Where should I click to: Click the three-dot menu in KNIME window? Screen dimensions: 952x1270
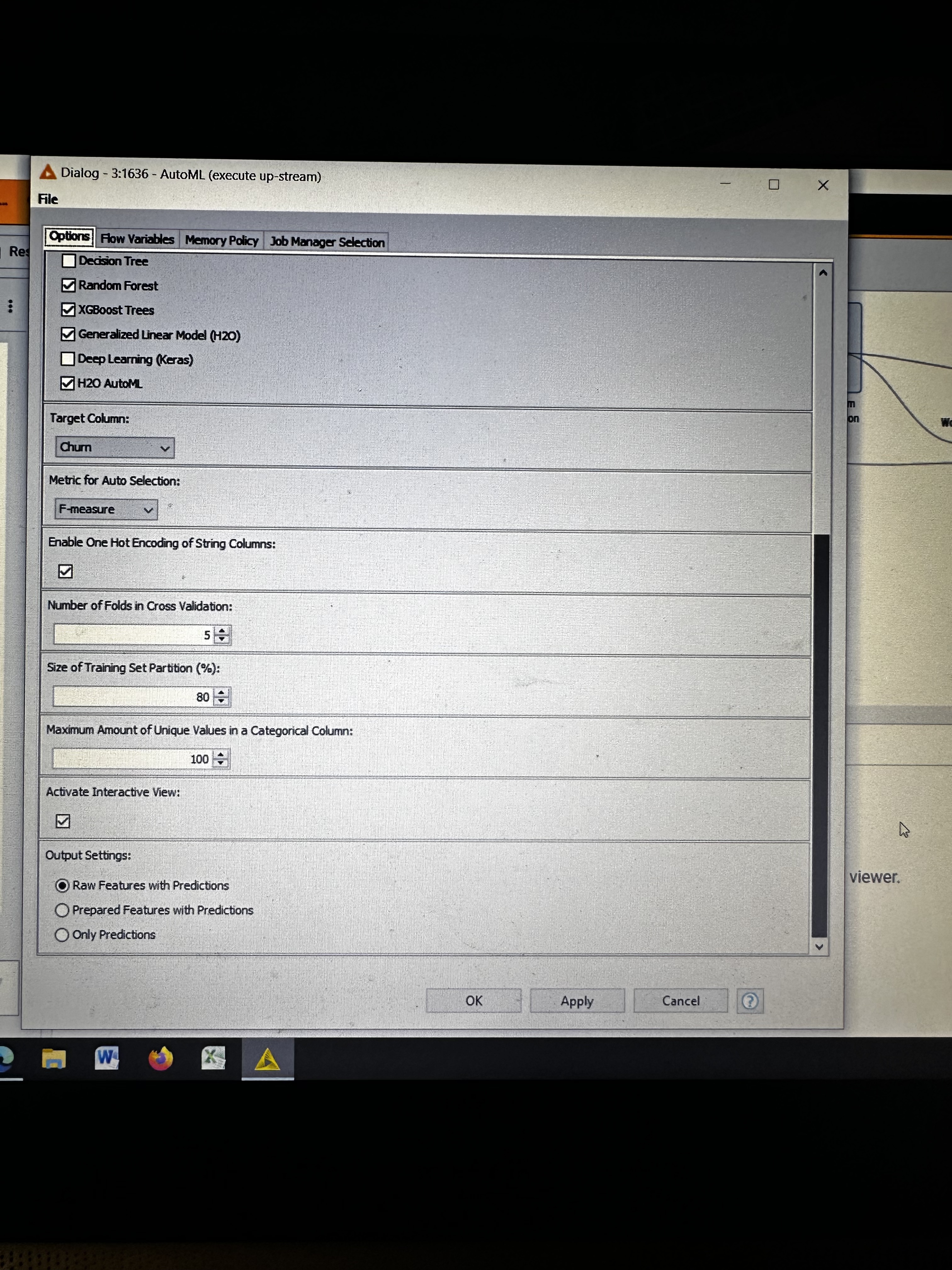point(10,306)
